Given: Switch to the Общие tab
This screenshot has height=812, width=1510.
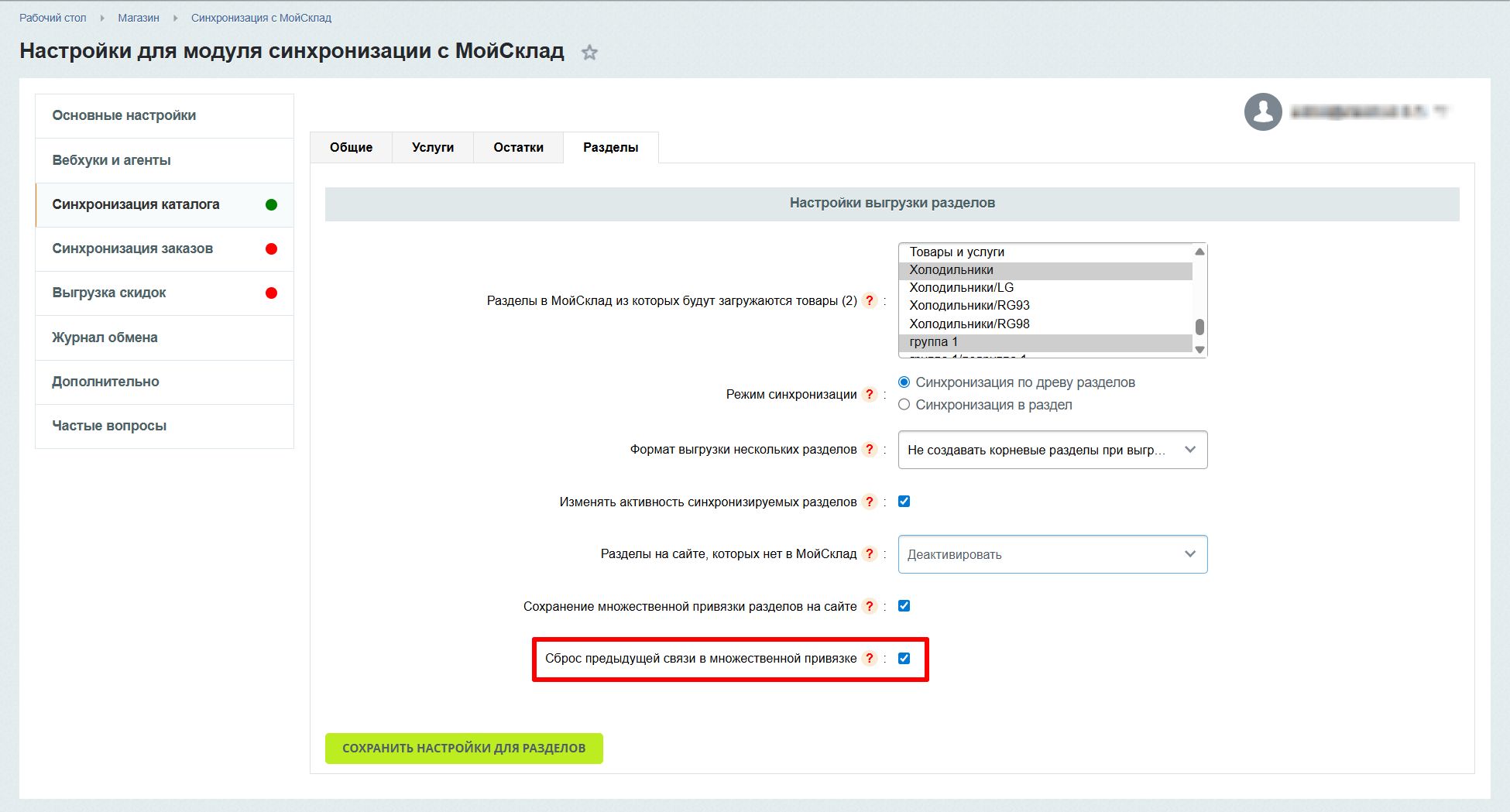Looking at the screenshot, I should [x=351, y=147].
